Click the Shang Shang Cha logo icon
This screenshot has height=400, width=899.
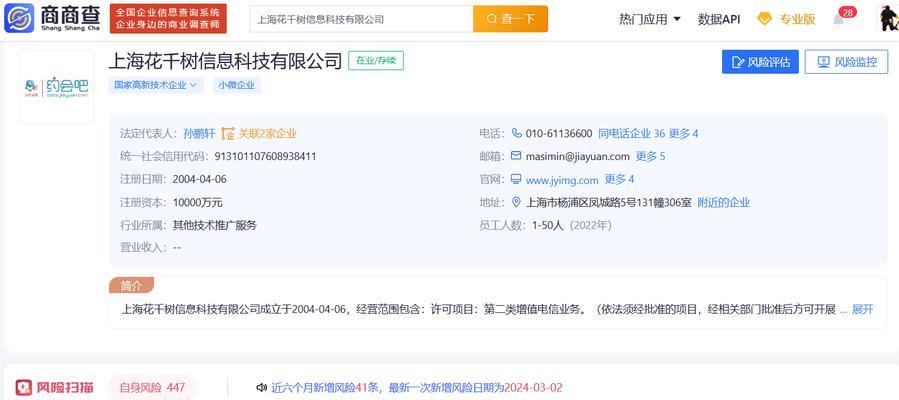(x=19, y=18)
